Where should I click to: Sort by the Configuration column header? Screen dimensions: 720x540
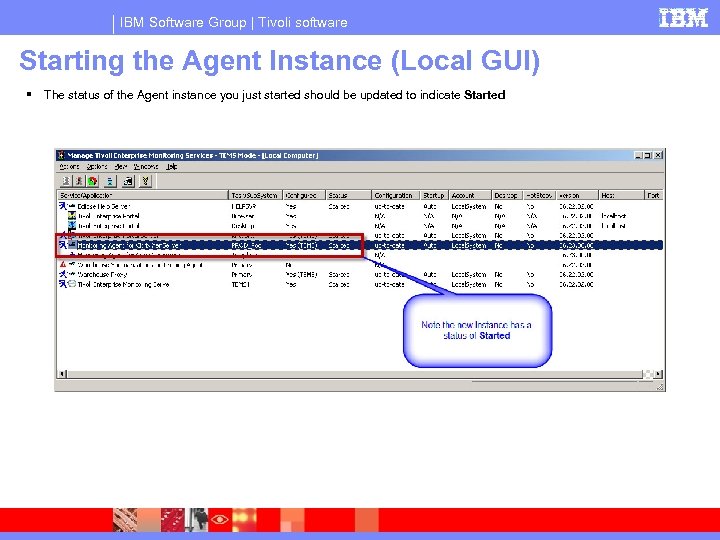click(395, 195)
